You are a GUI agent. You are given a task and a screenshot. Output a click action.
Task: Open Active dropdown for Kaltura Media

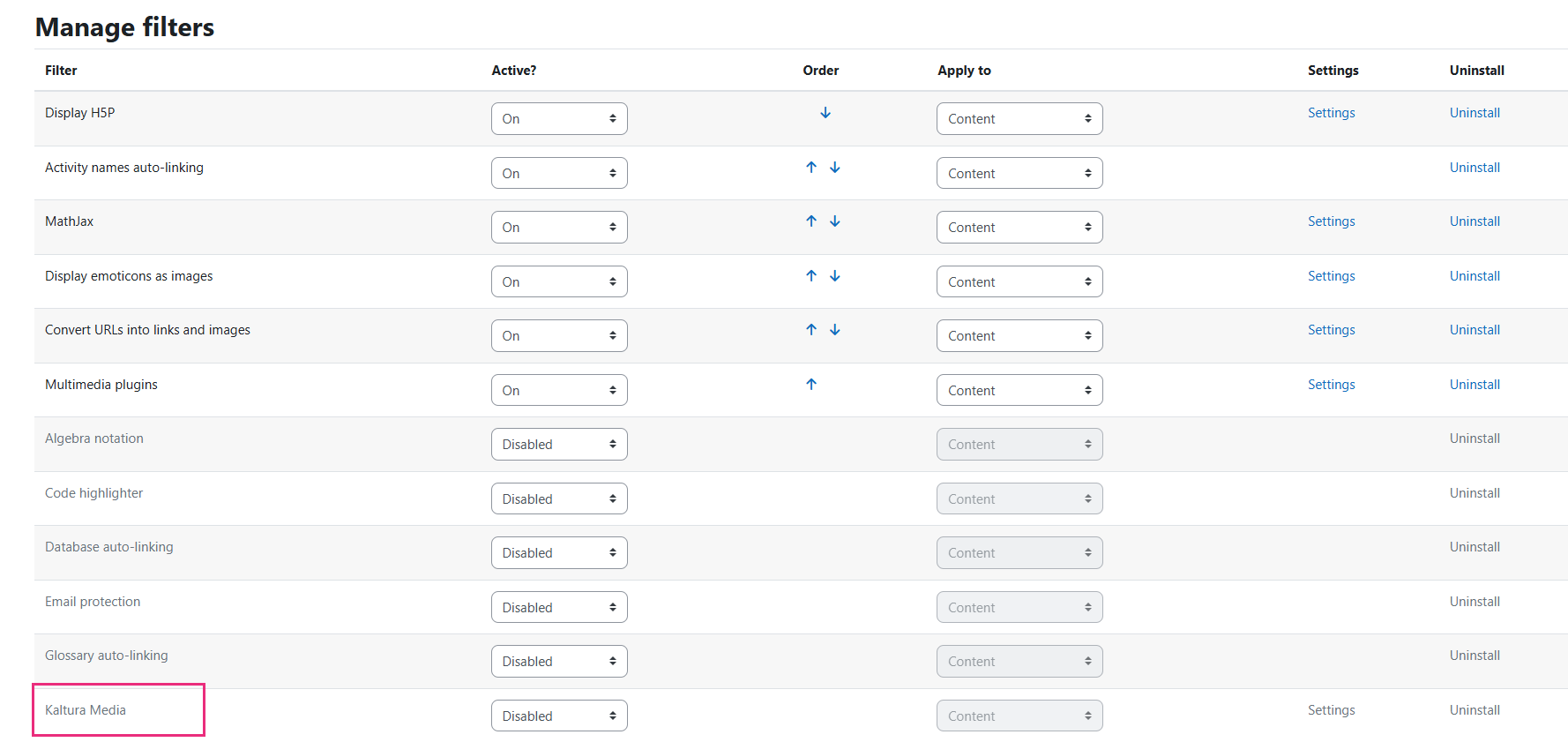tap(559, 716)
